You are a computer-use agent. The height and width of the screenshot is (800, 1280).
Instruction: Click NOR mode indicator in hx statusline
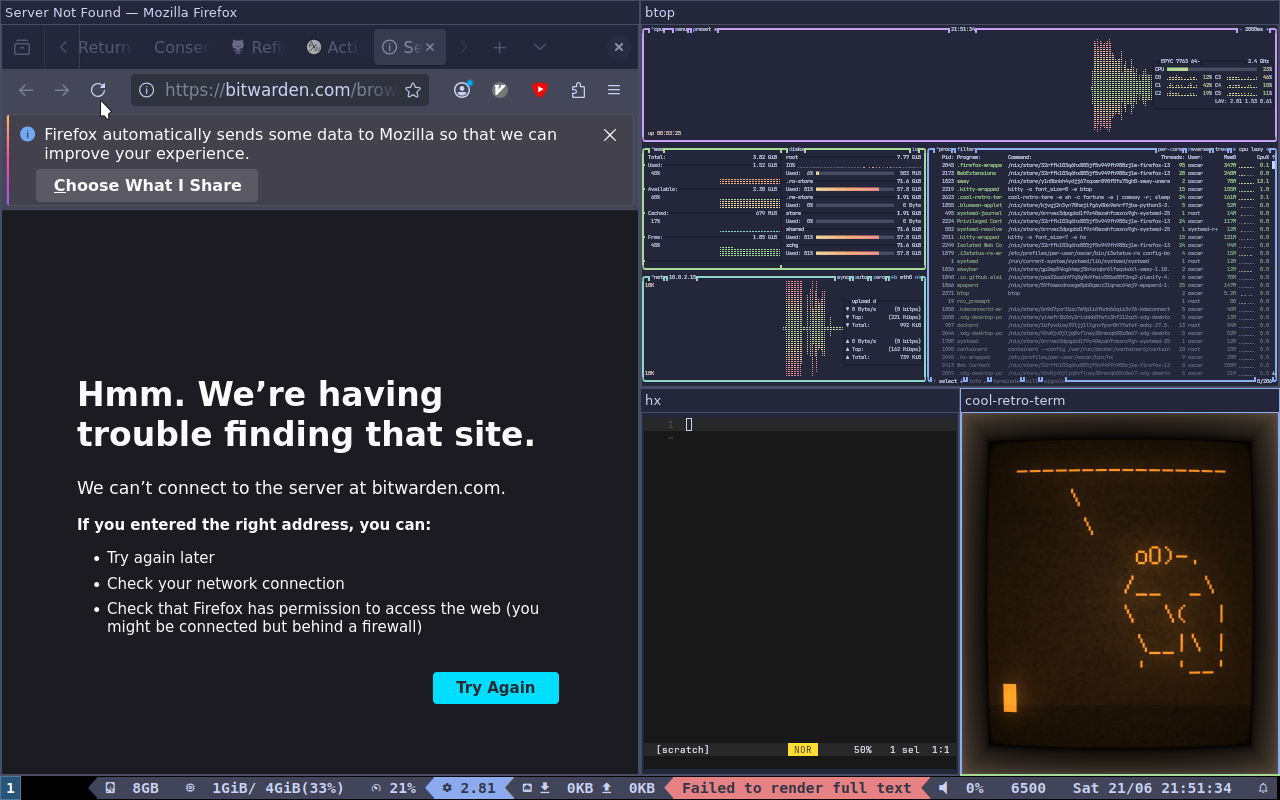[801, 749]
